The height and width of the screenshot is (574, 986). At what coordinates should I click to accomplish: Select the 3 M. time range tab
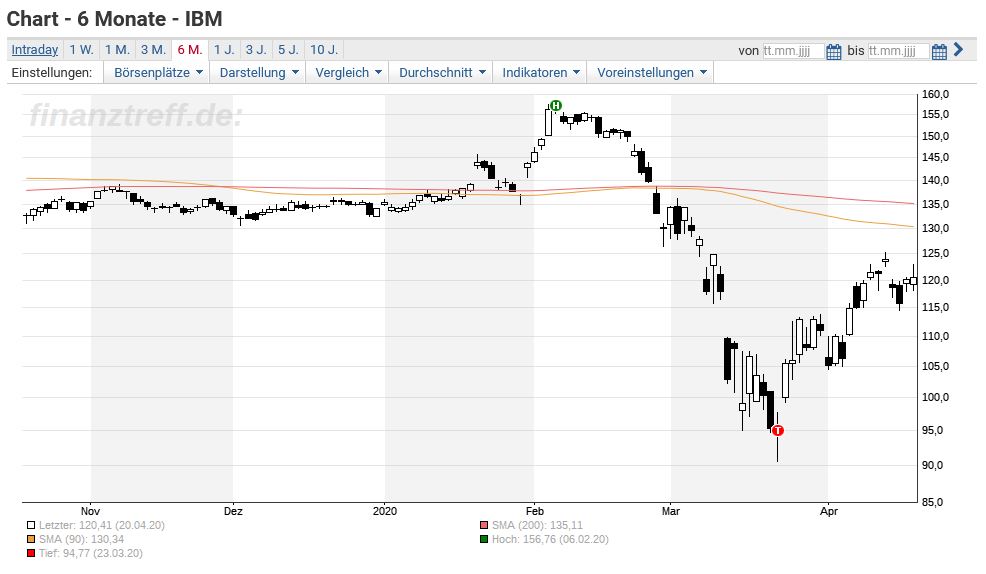point(153,50)
